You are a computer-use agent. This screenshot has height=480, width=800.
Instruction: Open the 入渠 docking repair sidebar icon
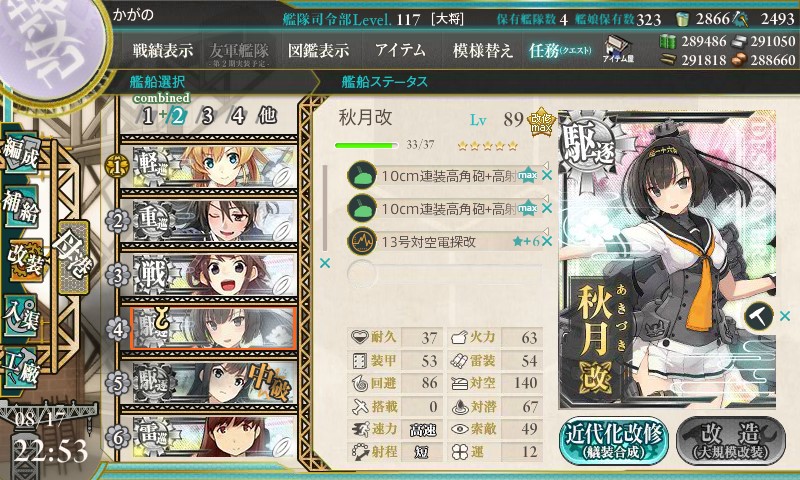tap(20, 316)
